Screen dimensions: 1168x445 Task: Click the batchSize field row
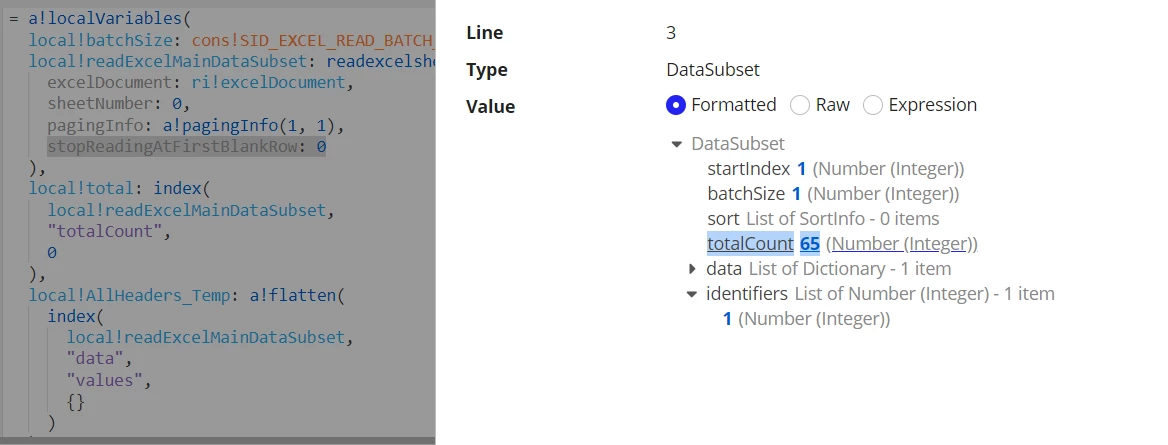point(833,194)
